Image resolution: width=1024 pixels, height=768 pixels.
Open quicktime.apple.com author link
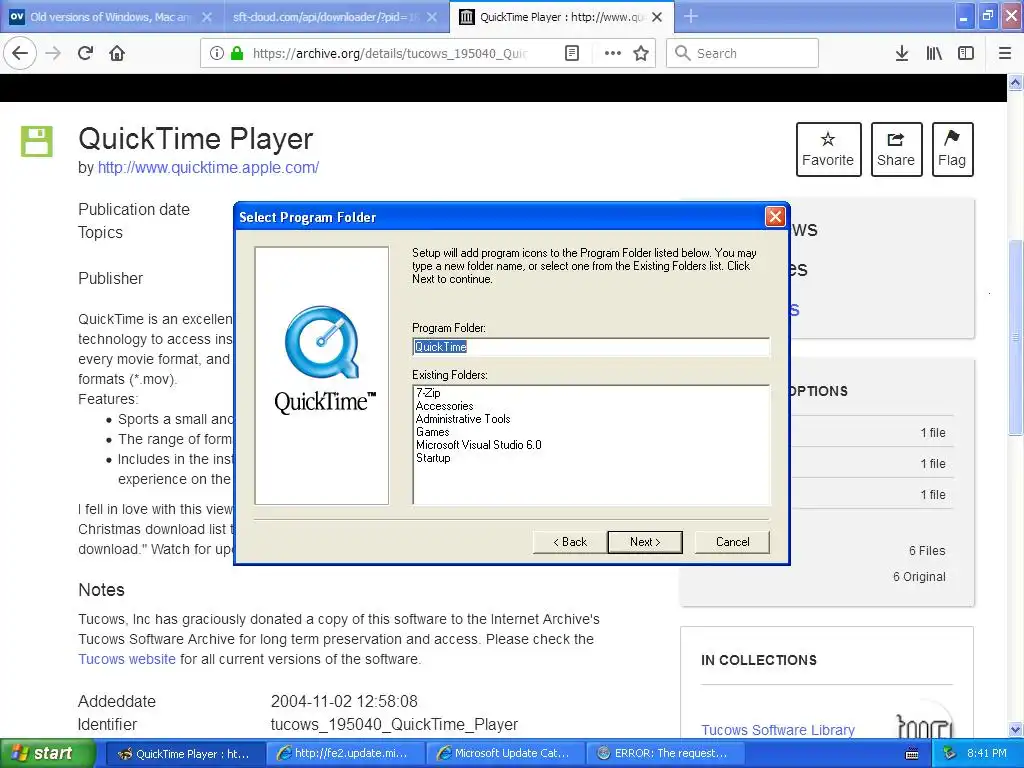[208, 167]
